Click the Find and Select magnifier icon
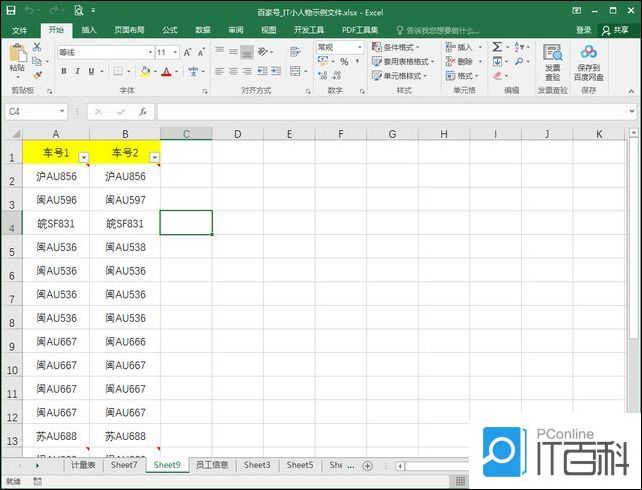The image size is (642, 490). coord(519,61)
